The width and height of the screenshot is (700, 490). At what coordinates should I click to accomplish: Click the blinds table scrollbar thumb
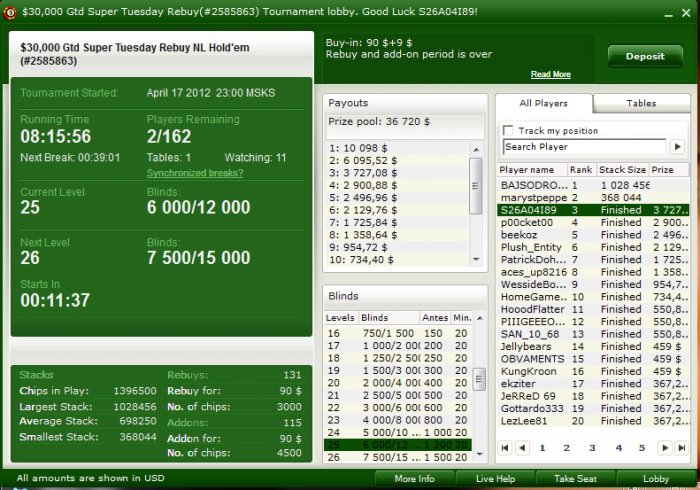pyautogui.click(x=479, y=379)
